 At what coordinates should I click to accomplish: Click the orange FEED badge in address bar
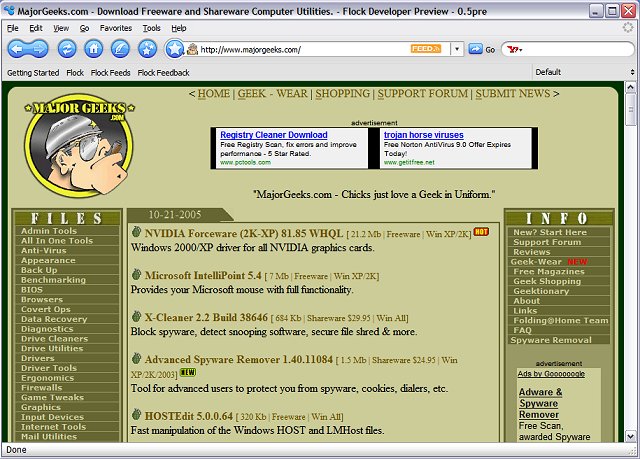coord(425,48)
